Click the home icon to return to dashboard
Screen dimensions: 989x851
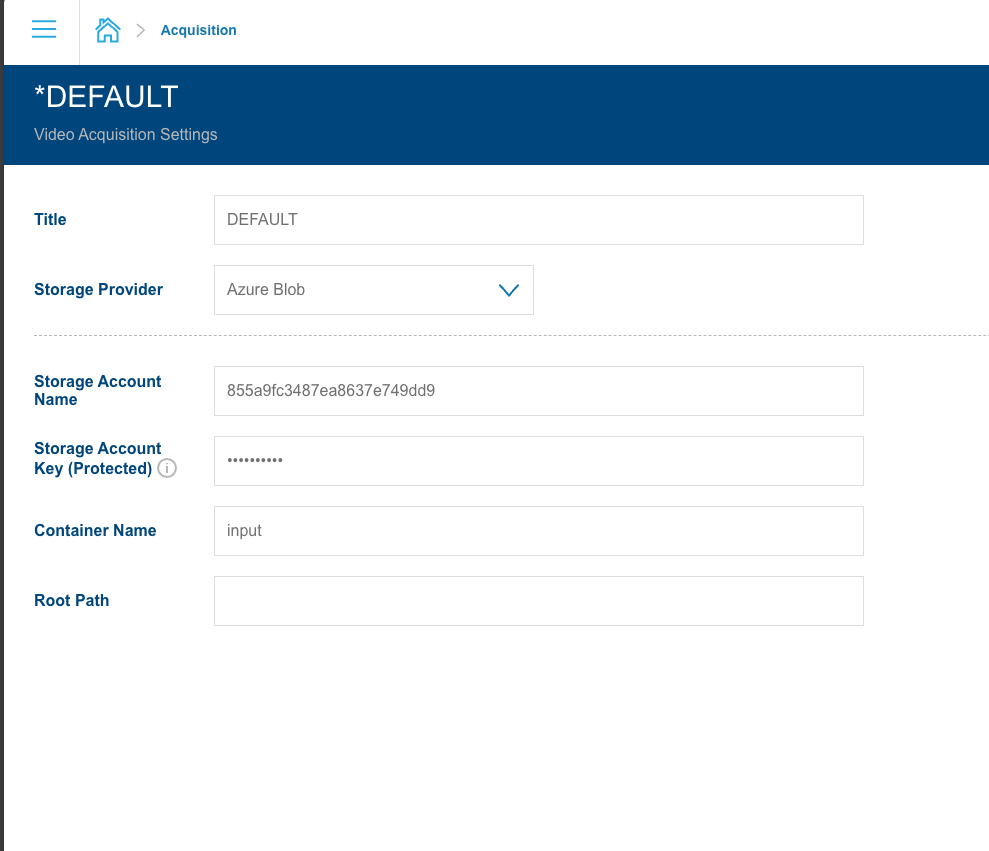(x=107, y=29)
